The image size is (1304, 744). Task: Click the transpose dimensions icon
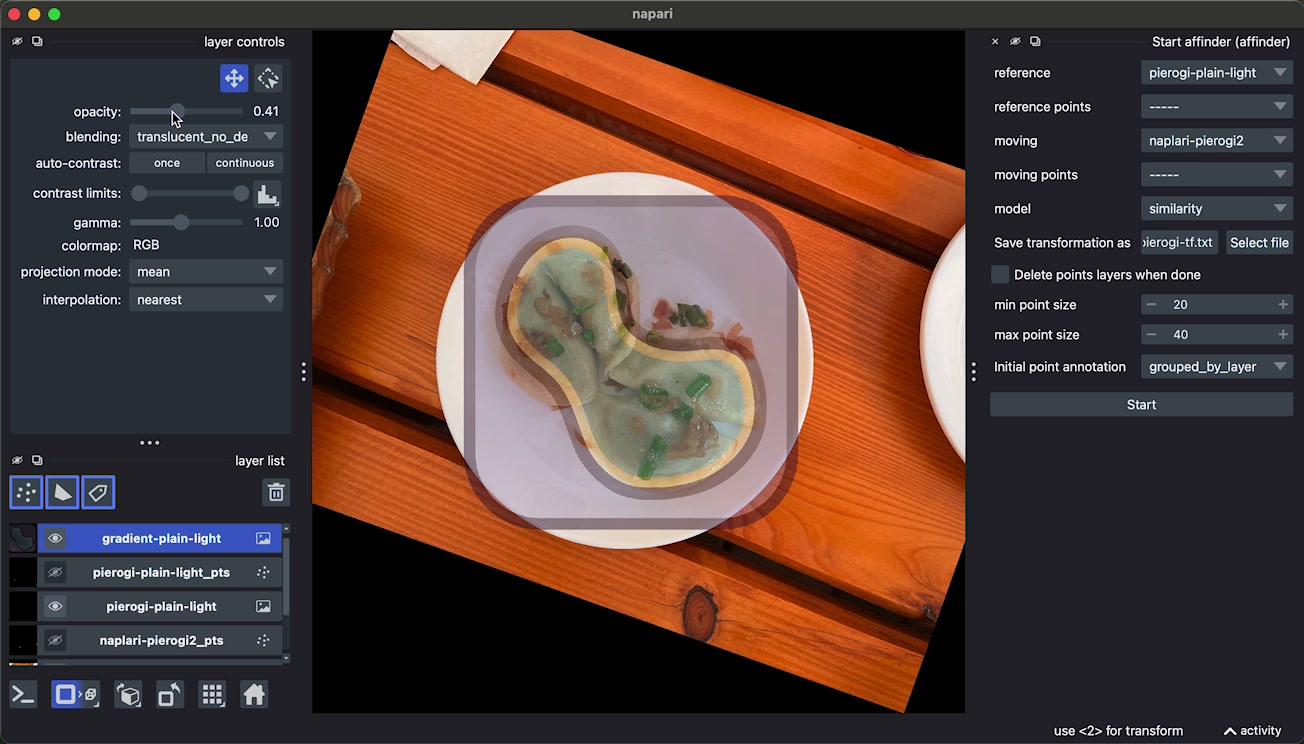tap(170, 694)
